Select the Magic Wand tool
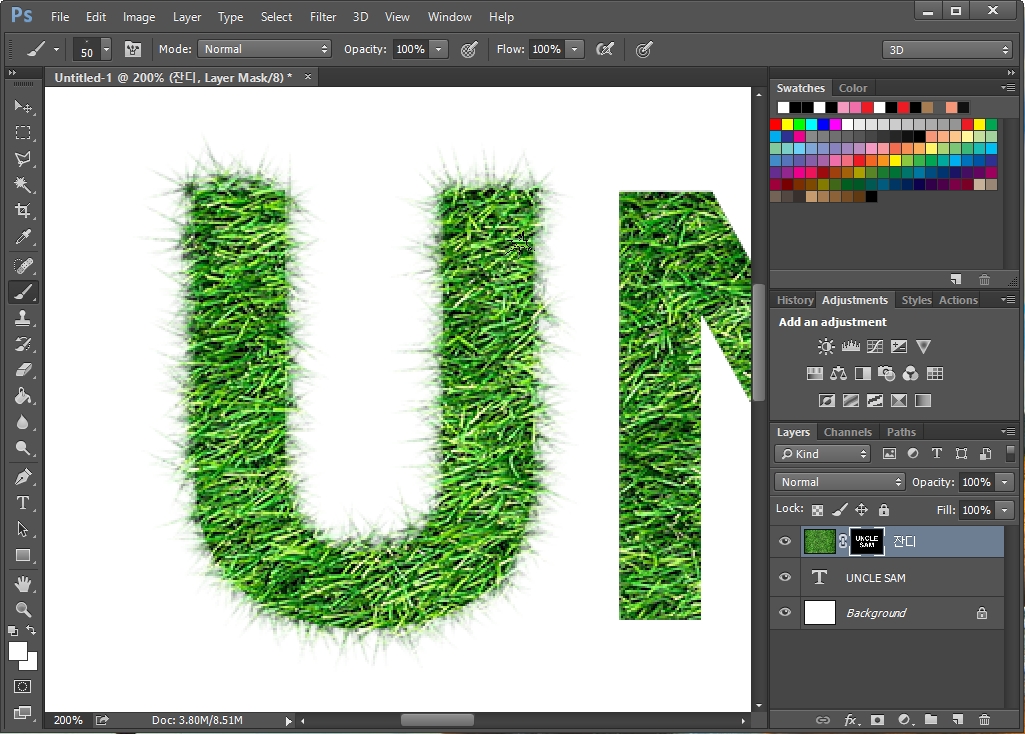This screenshot has width=1025, height=734. tap(23, 185)
